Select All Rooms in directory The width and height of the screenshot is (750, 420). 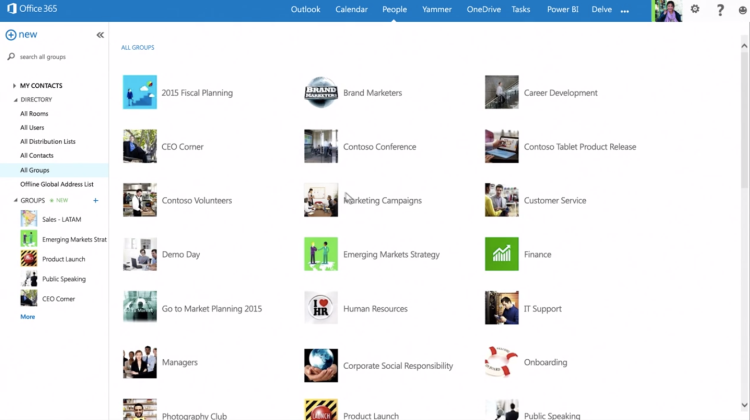tap(34, 113)
